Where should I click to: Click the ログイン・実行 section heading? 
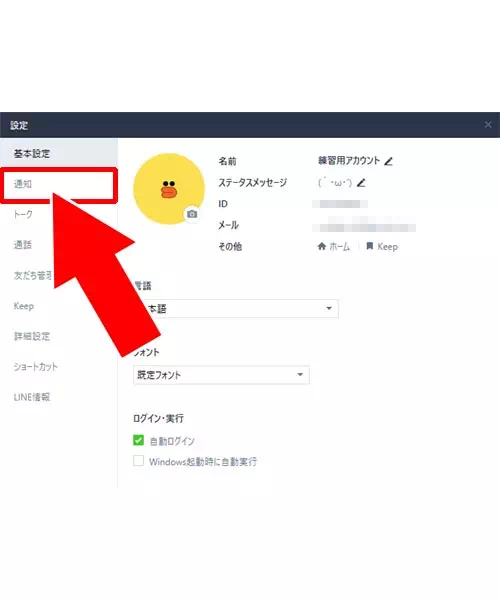tap(158, 418)
